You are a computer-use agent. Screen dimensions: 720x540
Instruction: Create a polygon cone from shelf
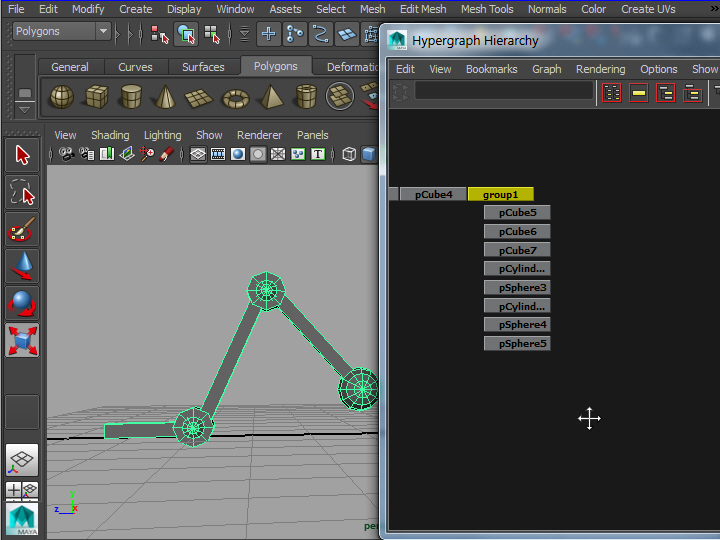pyautogui.click(x=165, y=97)
